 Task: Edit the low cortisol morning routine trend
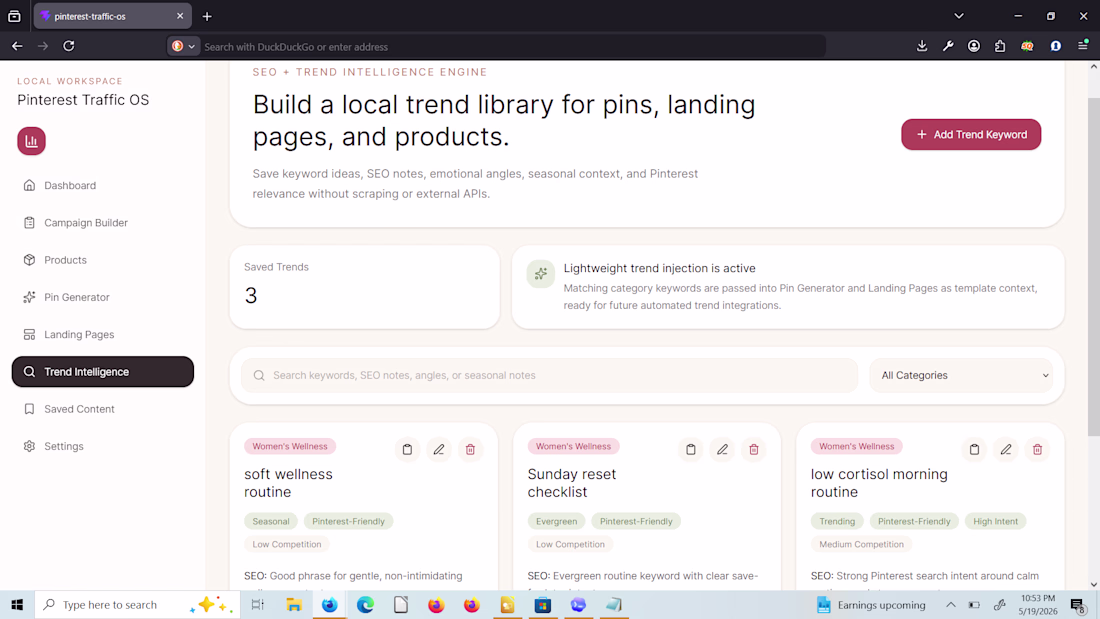[1006, 449]
